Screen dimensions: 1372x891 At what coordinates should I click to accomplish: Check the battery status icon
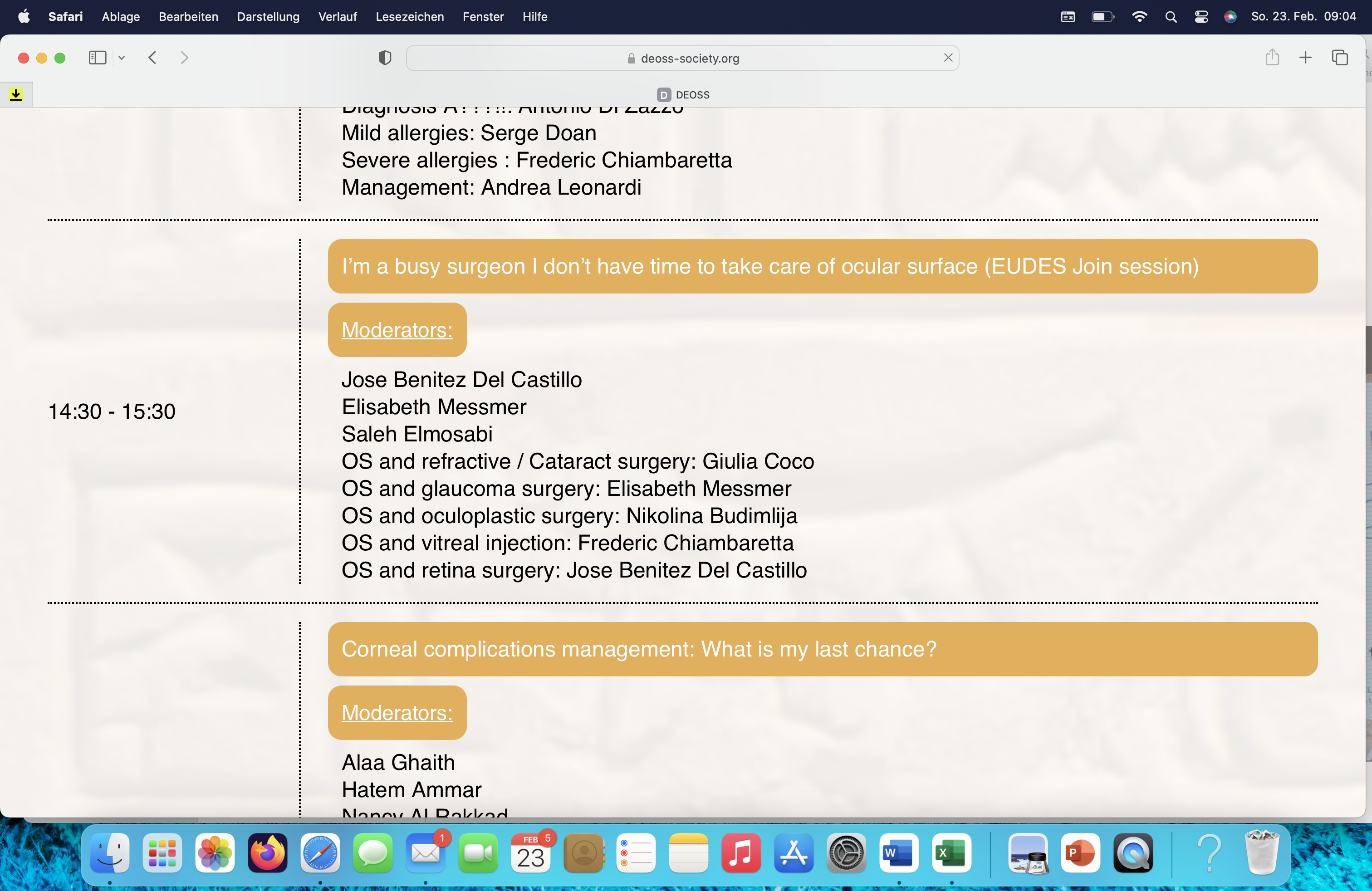1103,17
